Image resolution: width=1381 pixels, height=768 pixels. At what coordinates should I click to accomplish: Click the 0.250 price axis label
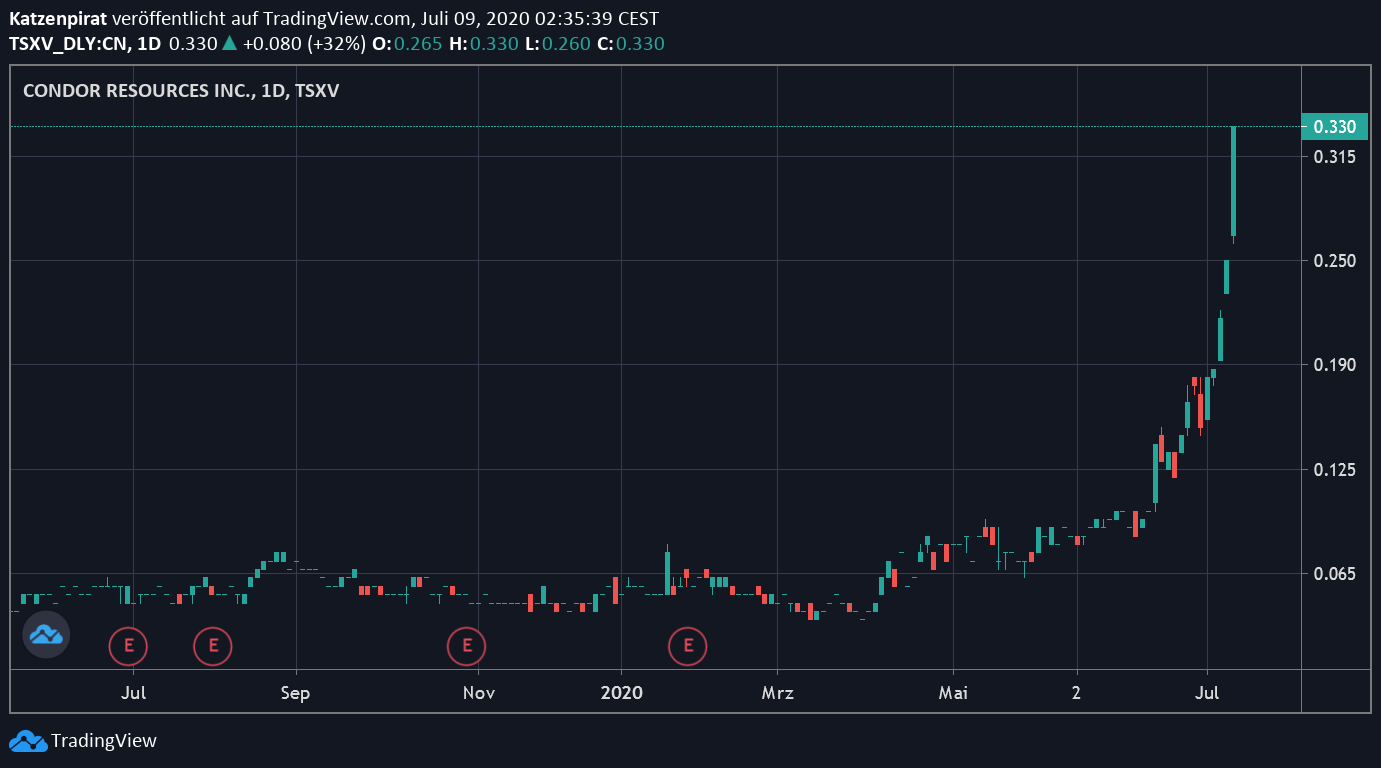(x=1334, y=261)
